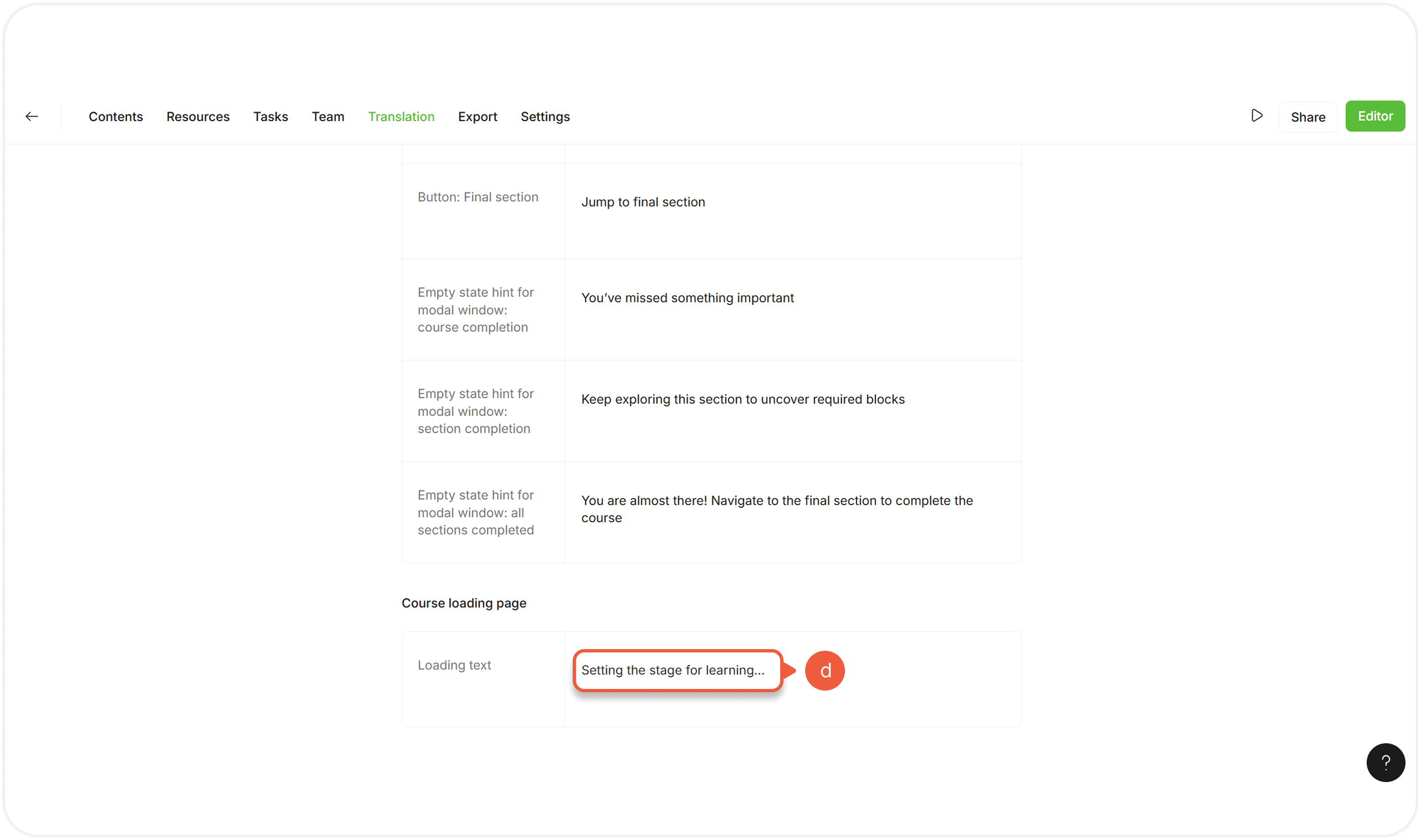Edit the Loading text translation field
The image size is (1421, 840).
[676, 670]
